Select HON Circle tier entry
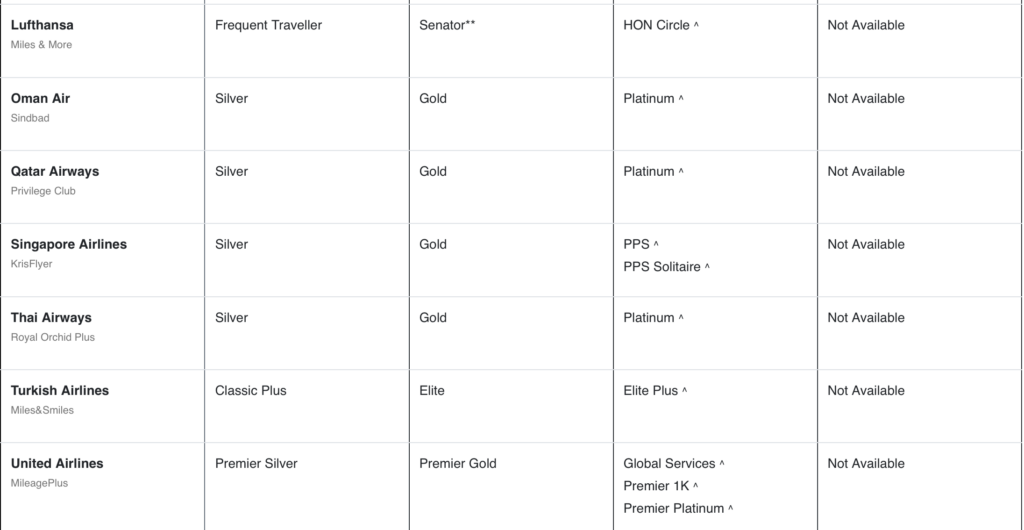 (x=656, y=25)
